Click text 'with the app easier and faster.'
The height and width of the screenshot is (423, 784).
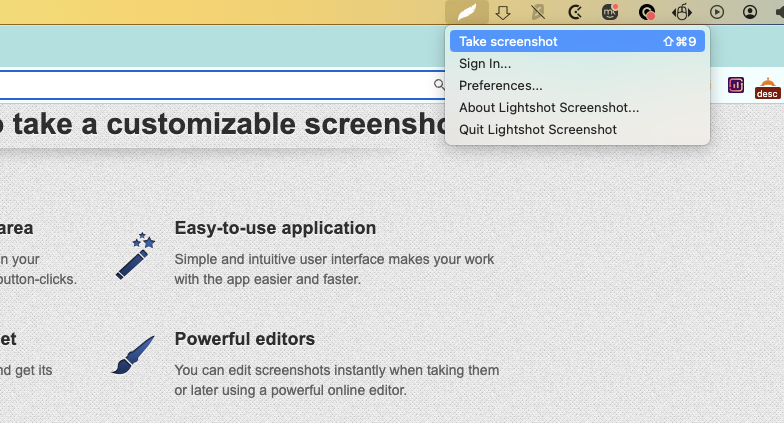268,279
